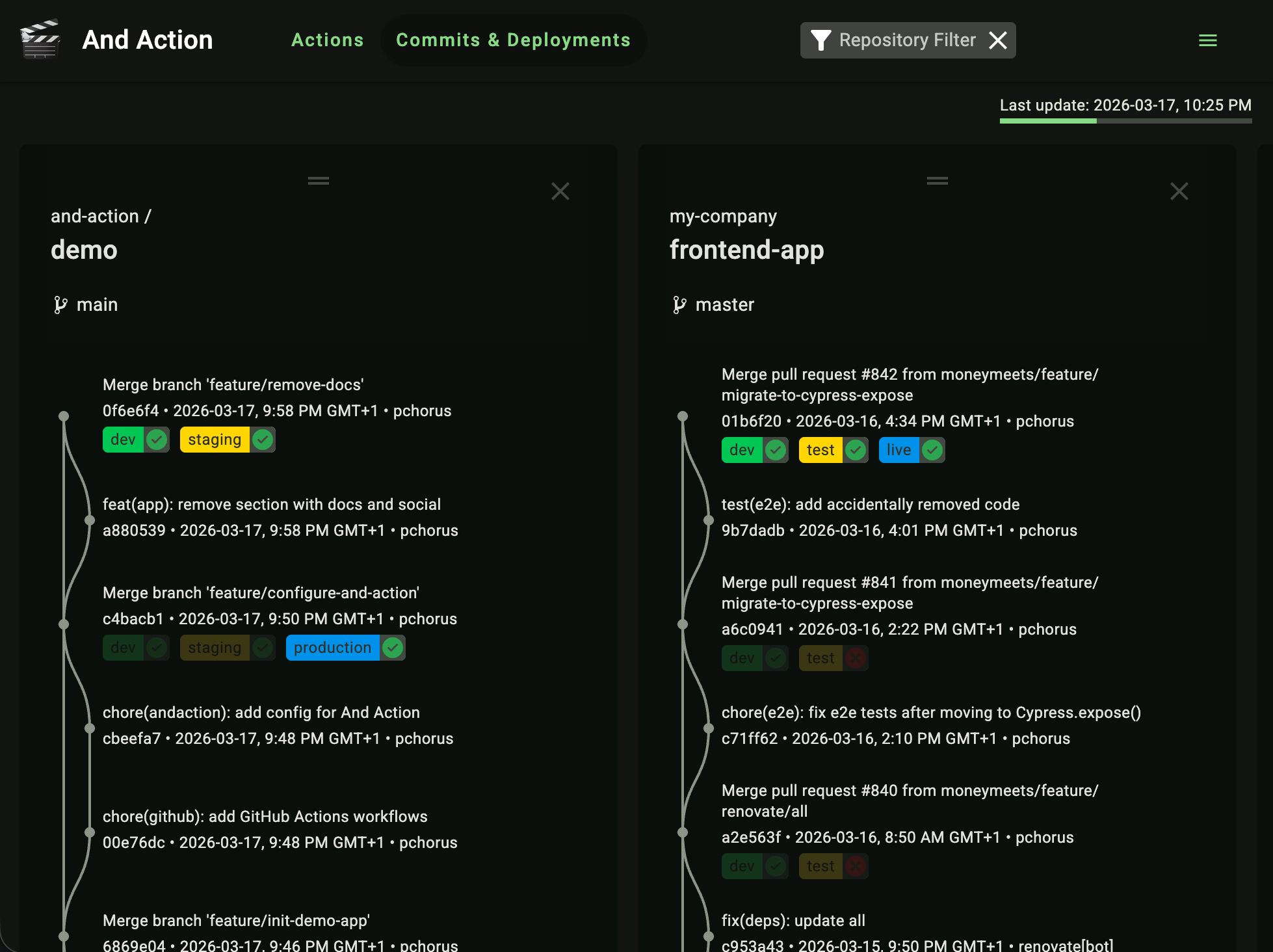Image resolution: width=1273 pixels, height=952 pixels.
Task: Click the green check on the live deployment badge
Action: pos(932,449)
